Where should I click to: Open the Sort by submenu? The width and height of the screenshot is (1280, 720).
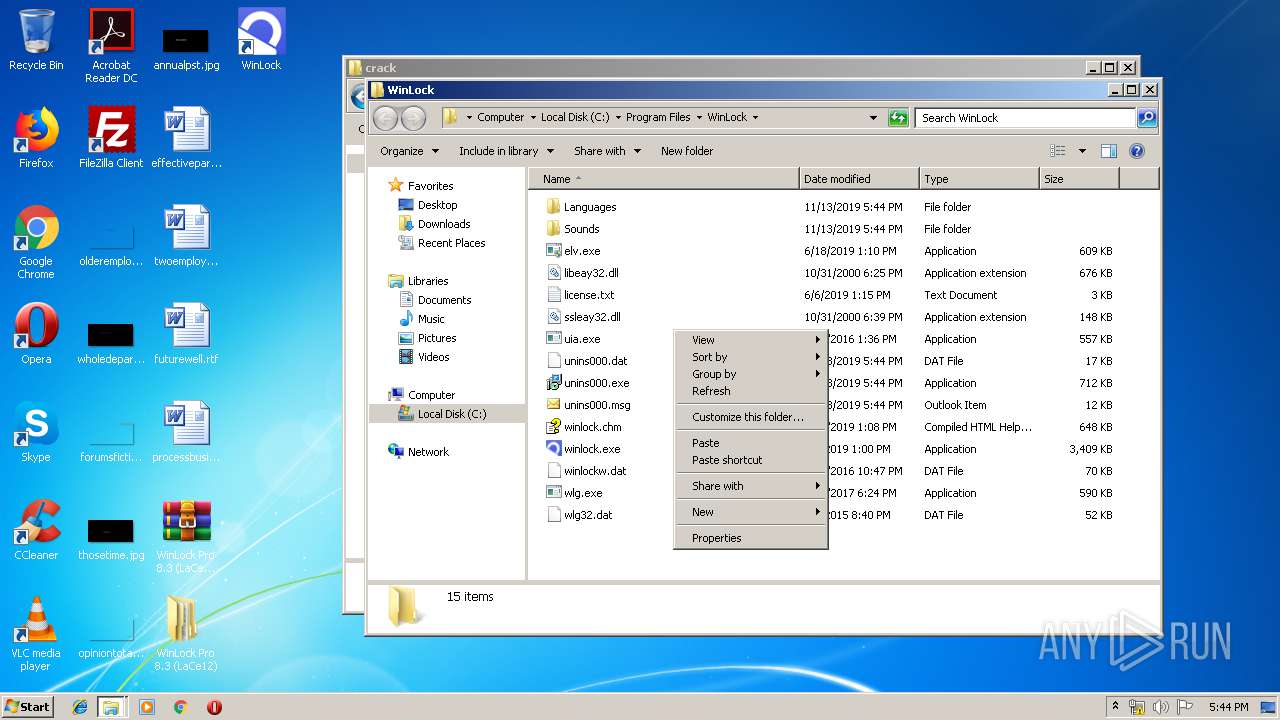(x=751, y=357)
